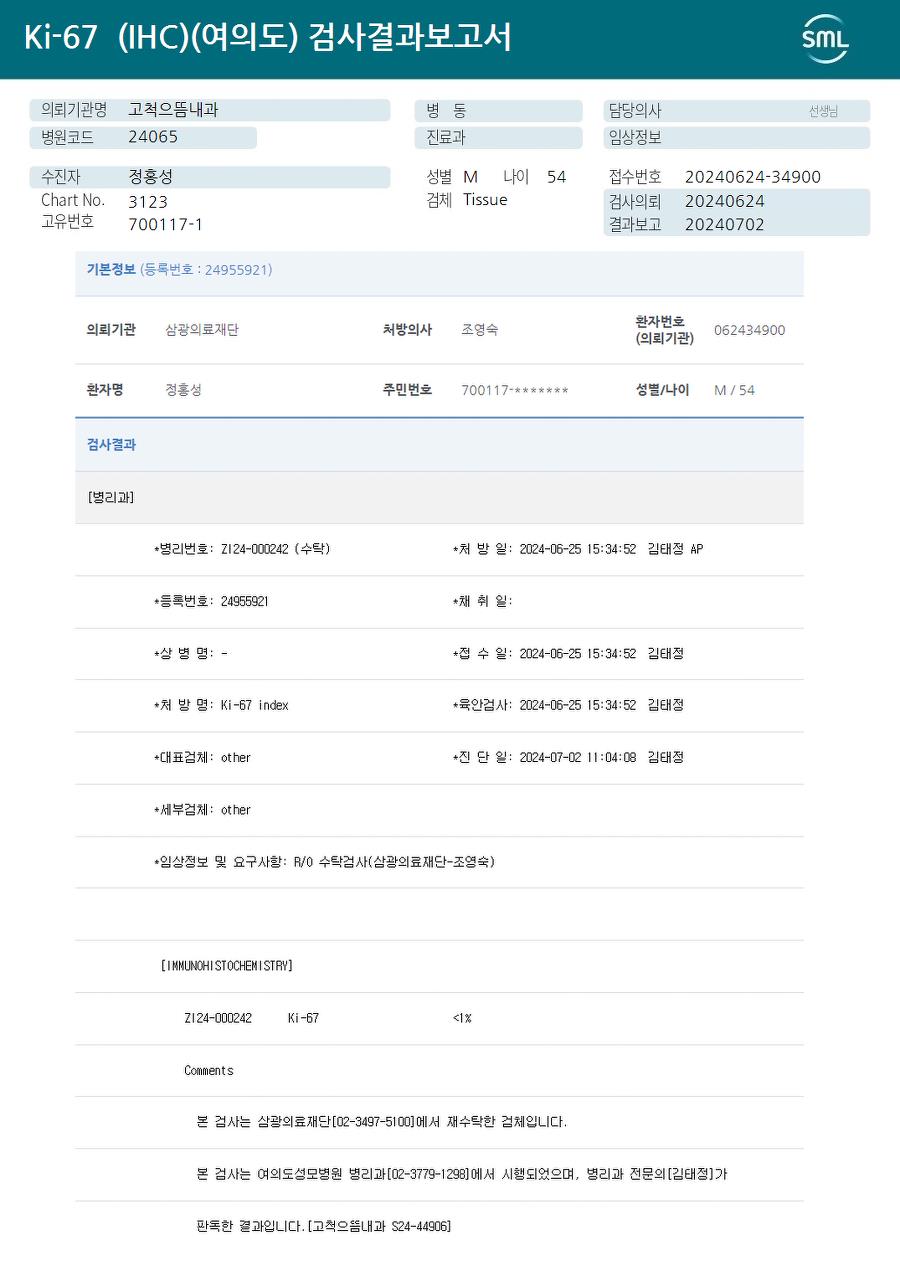Screen dimensions: 900x1271
Task: Click the '*대표검체: other' line
Action: tap(201, 757)
